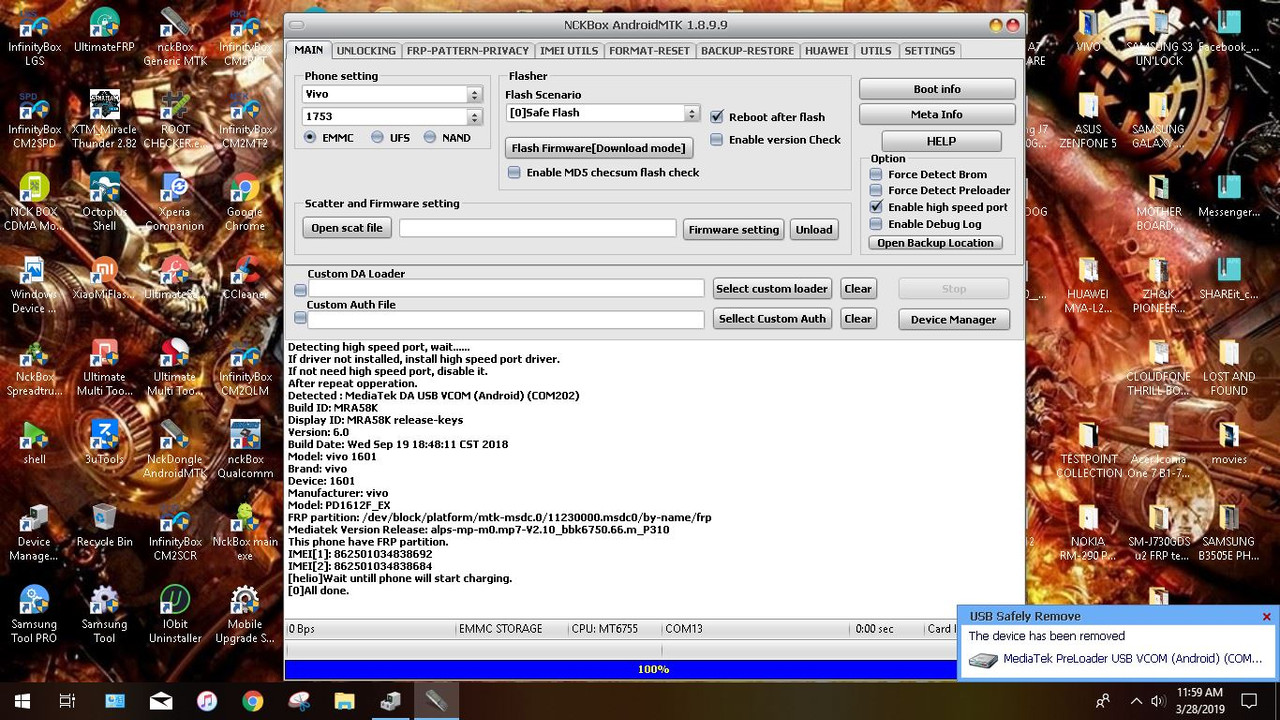Toggle the Reboot after flash checkbox

[716, 117]
